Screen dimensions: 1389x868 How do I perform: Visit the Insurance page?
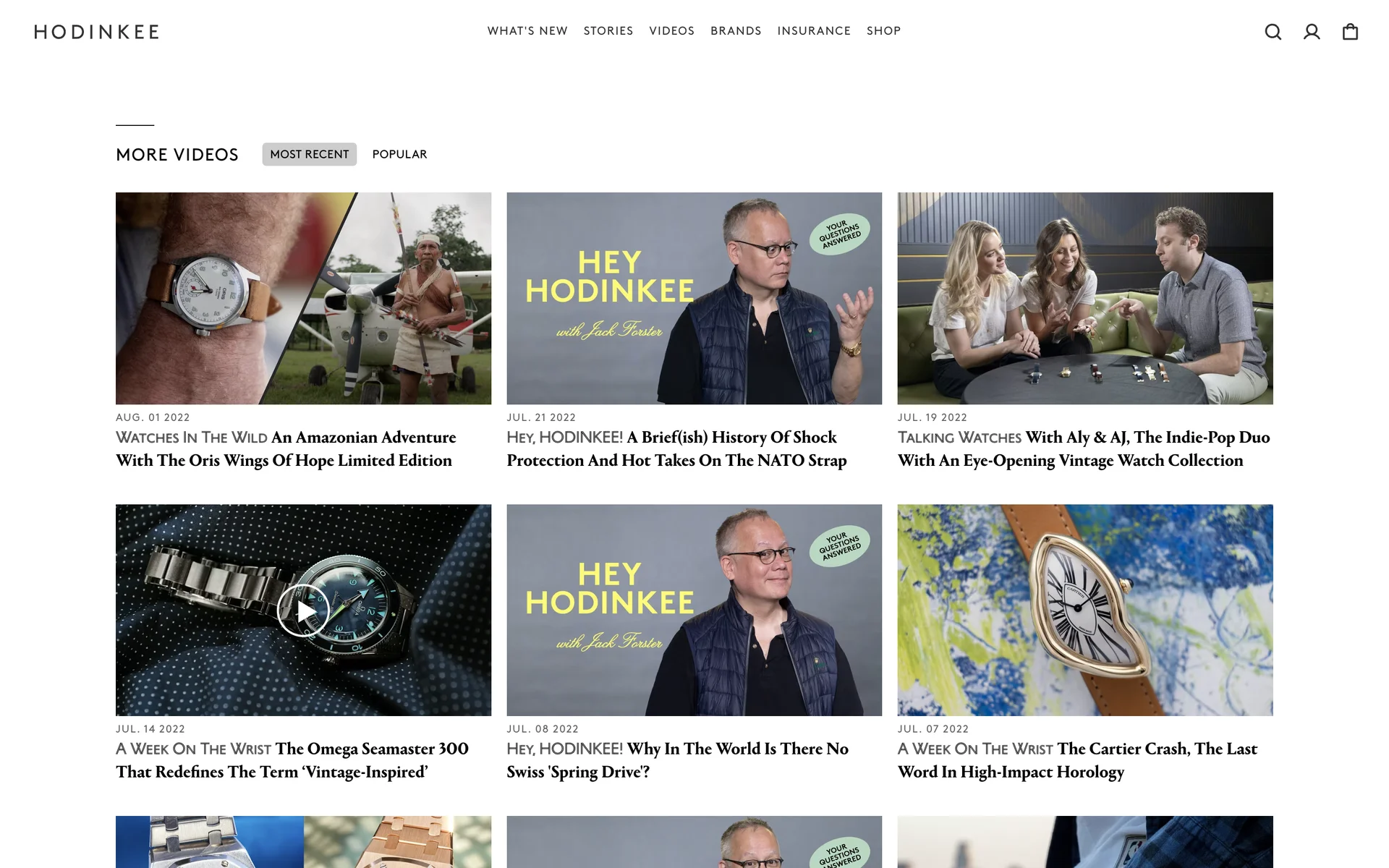pyautogui.click(x=814, y=31)
